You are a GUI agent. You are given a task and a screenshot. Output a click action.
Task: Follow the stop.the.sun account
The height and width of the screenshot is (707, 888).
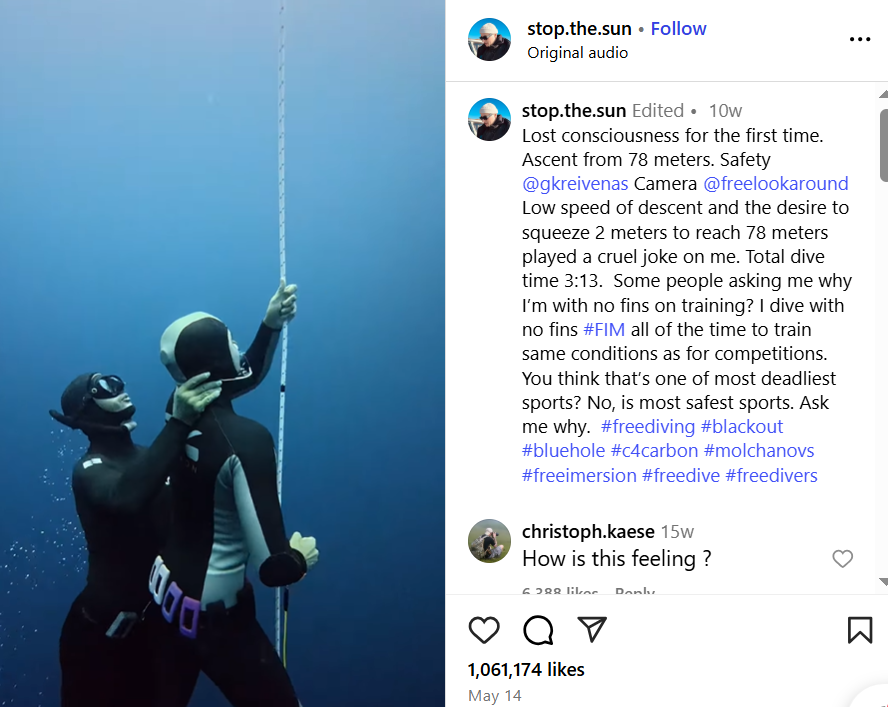678,29
